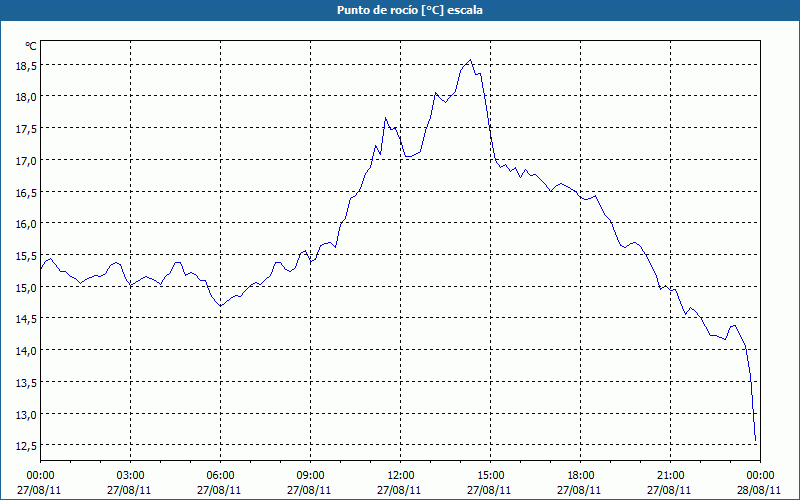Screen dimensions: 800x500
Task: Select the 16,5 y-axis value
Action: pos(27,193)
